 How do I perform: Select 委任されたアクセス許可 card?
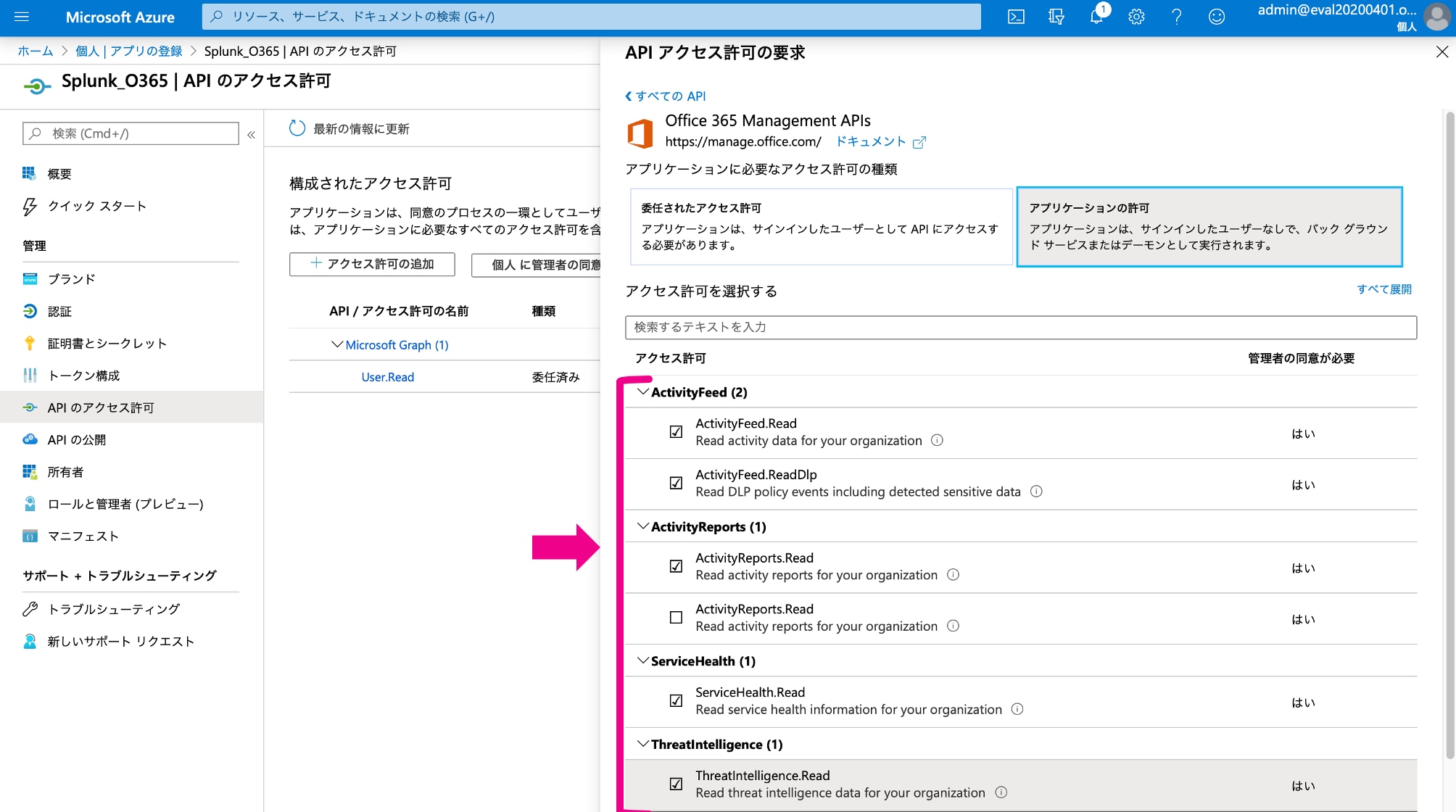821,227
